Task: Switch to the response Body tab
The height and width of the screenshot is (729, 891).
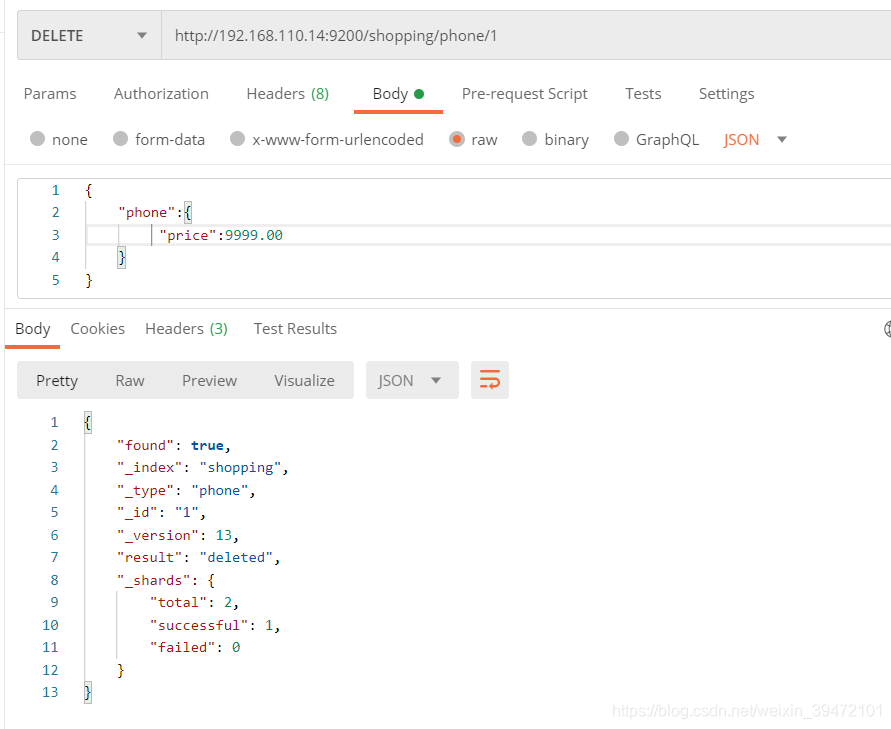Action: coord(32,329)
